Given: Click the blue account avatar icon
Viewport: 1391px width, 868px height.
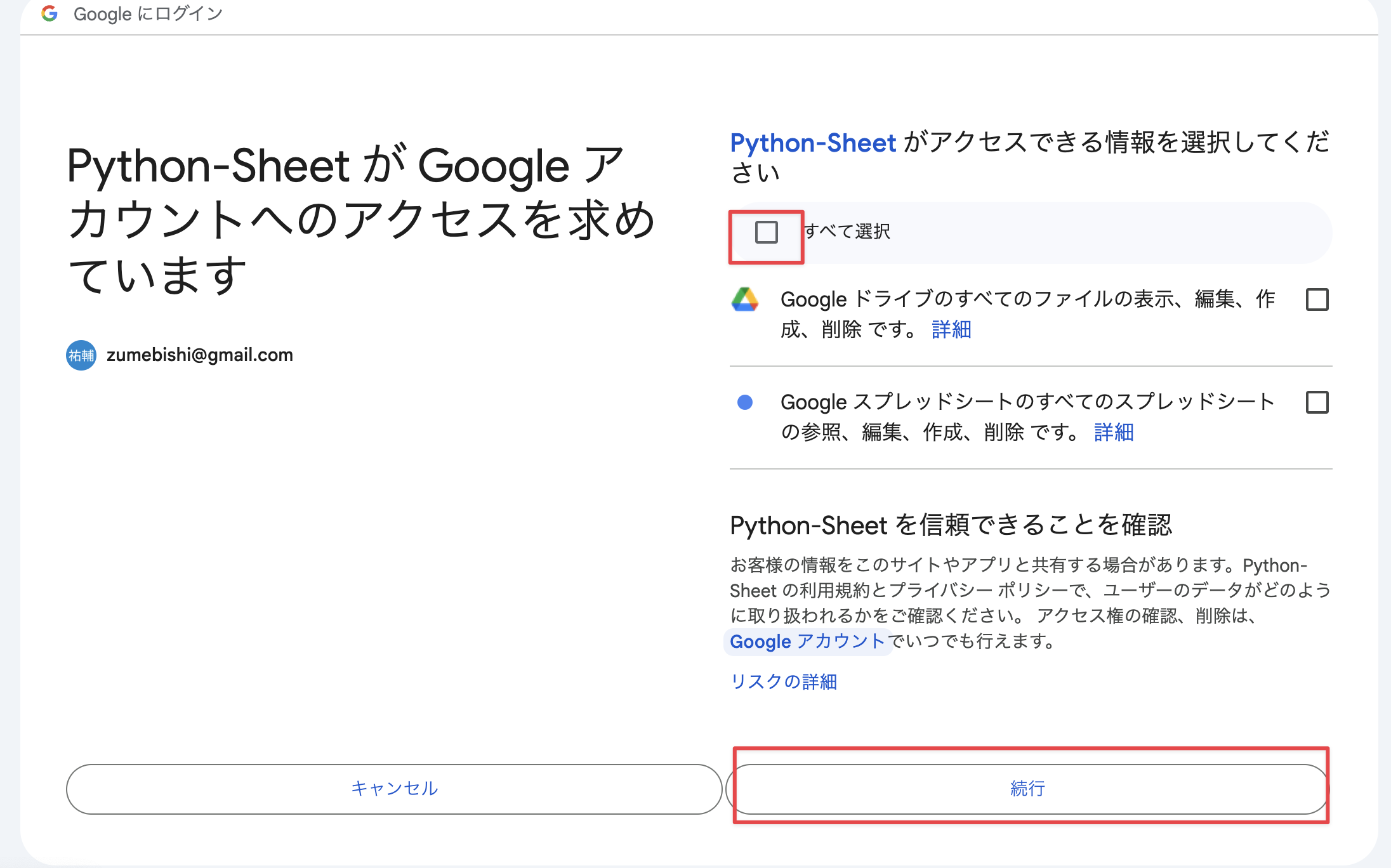Looking at the screenshot, I should point(81,355).
